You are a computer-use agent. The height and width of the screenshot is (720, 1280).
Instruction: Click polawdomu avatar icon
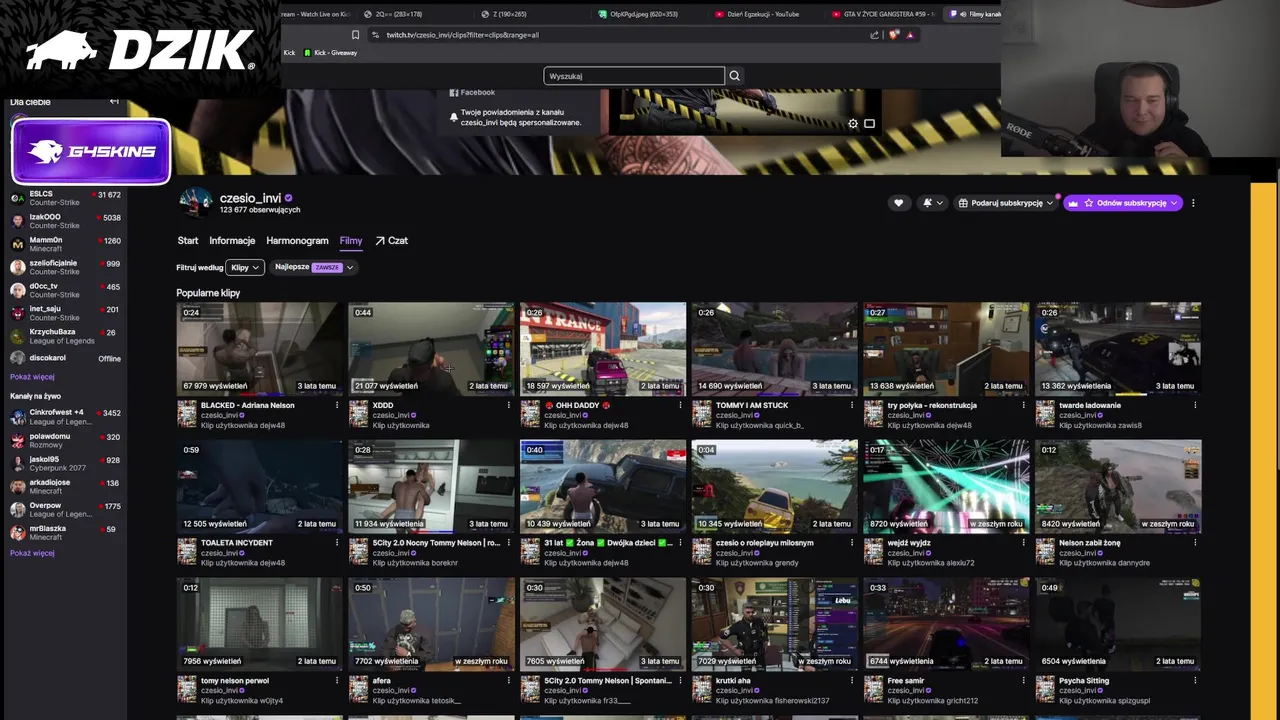pyautogui.click(x=17, y=440)
